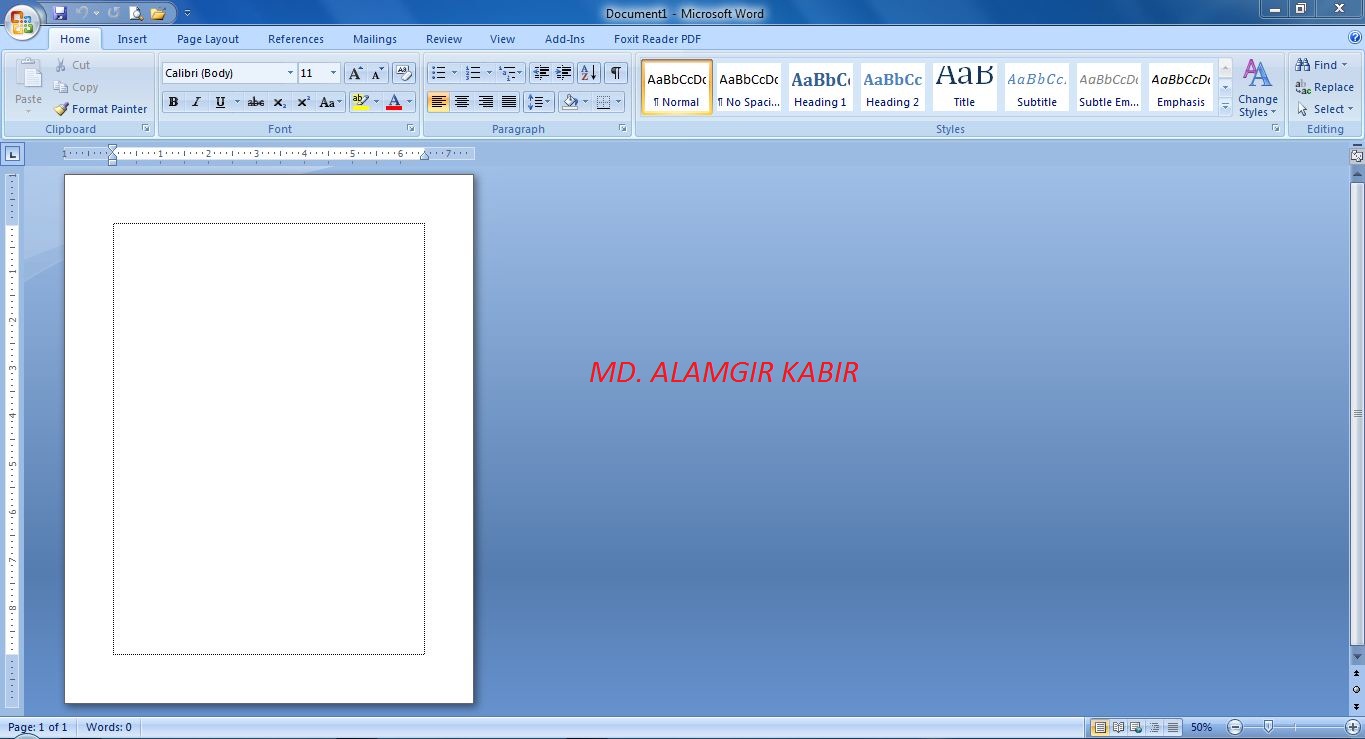This screenshot has height=739, width=1365.
Task: Open the Change Case dropdown
Action: pyautogui.click(x=330, y=102)
